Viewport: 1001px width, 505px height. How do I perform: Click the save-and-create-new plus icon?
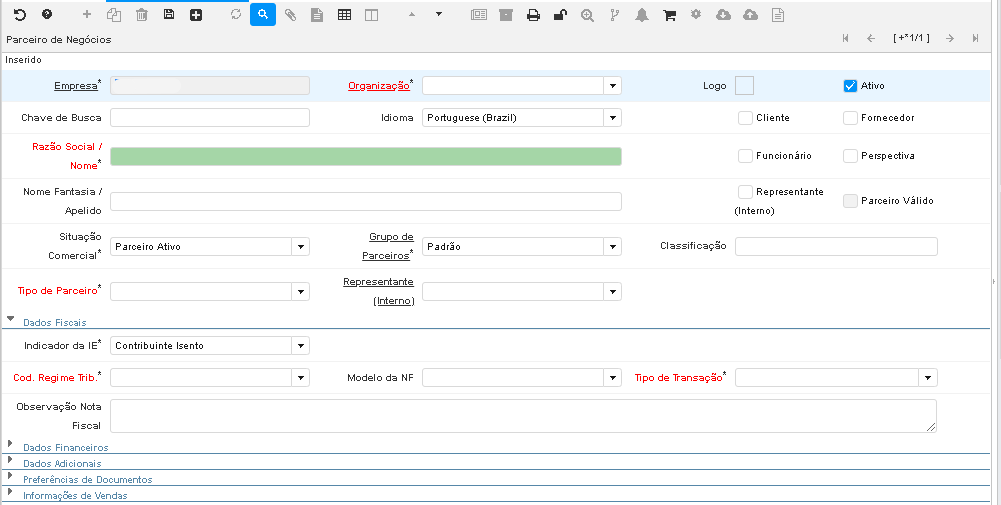(x=196, y=15)
